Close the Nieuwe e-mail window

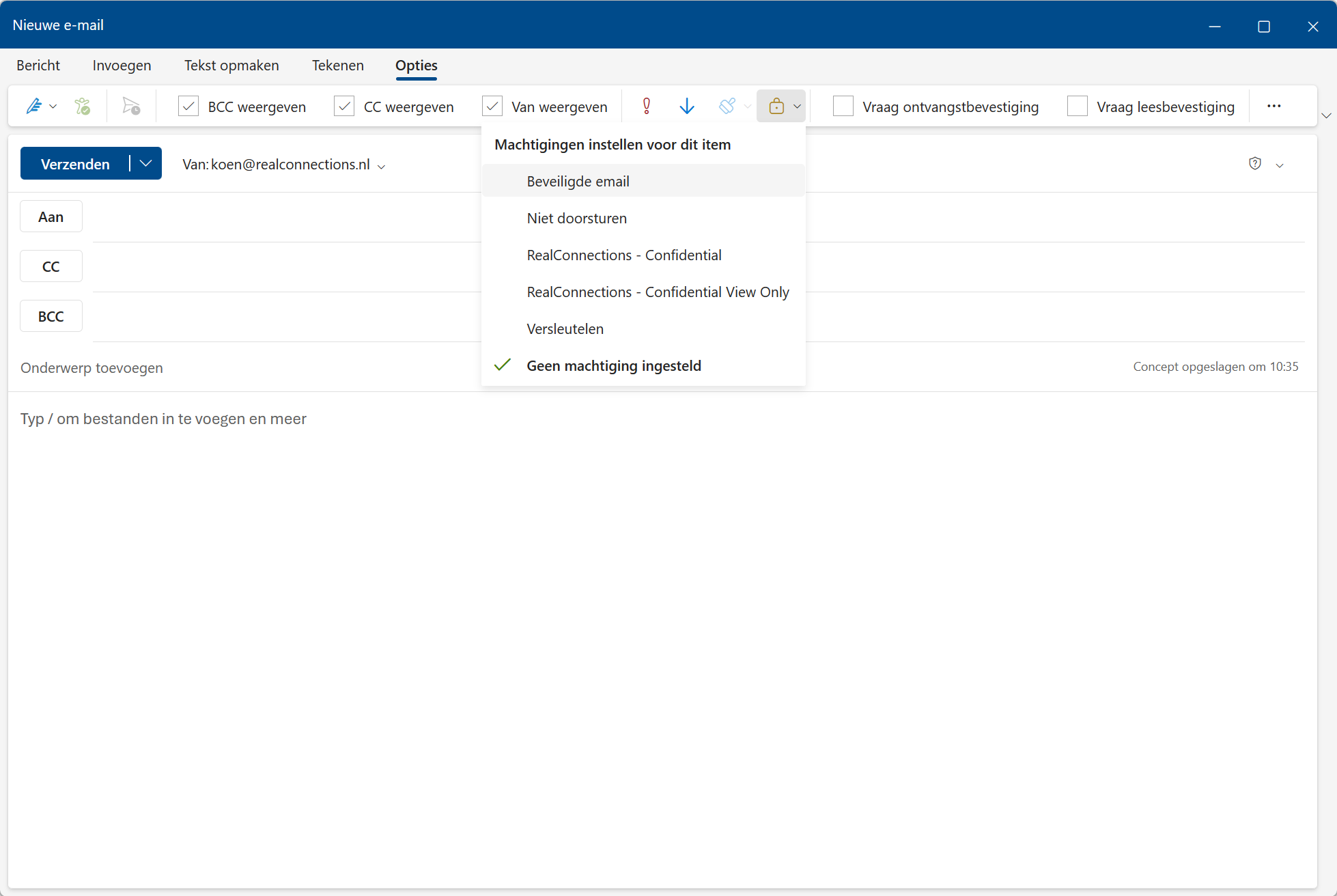click(x=1313, y=26)
